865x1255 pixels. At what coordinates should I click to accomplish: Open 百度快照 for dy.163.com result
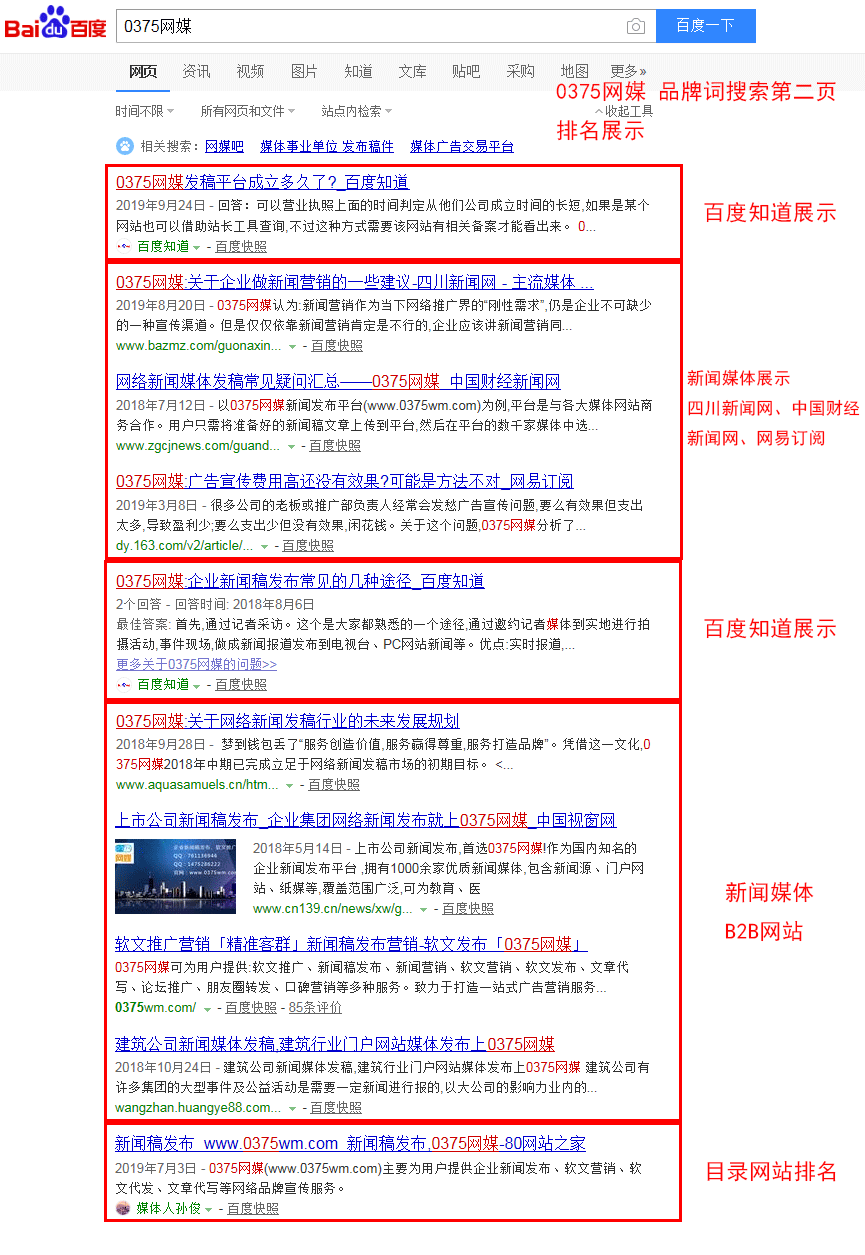[x=308, y=546]
